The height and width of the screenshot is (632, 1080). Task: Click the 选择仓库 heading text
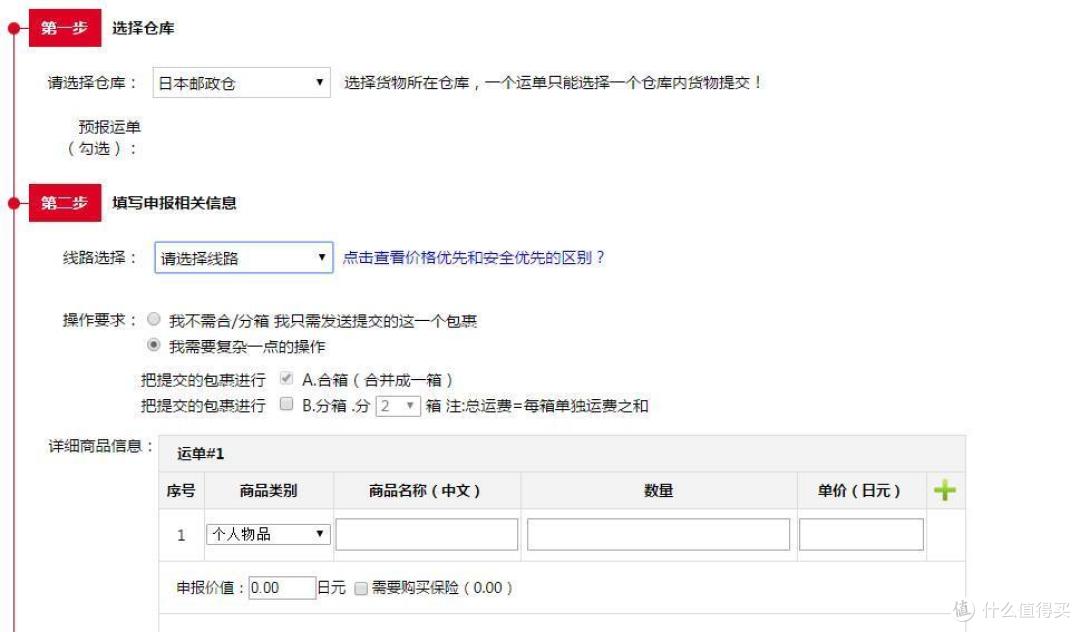click(x=143, y=28)
